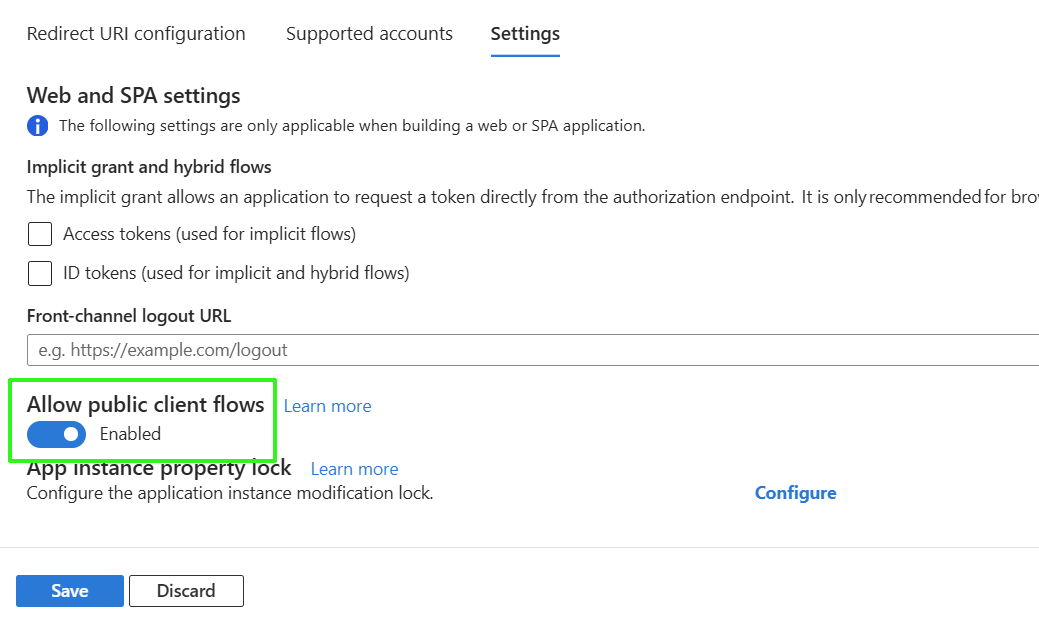Click the Front-channel logout URL input field
1039x617 pixels.
point(530,350)
